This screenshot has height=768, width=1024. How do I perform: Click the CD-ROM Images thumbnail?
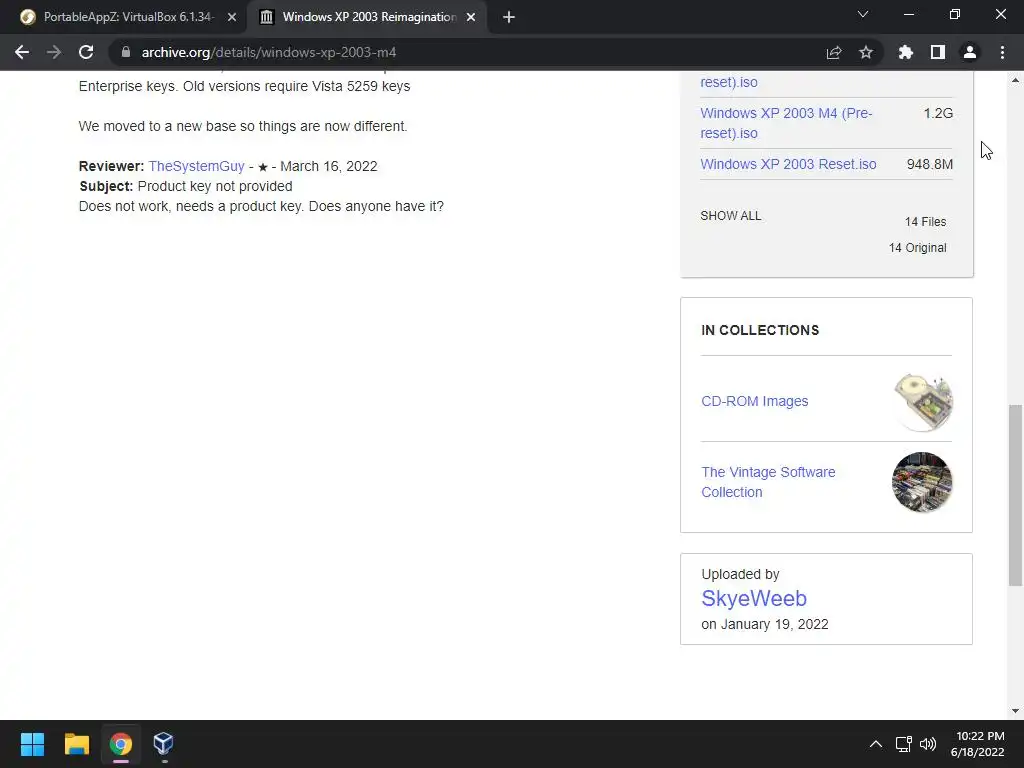pos(922,402)
